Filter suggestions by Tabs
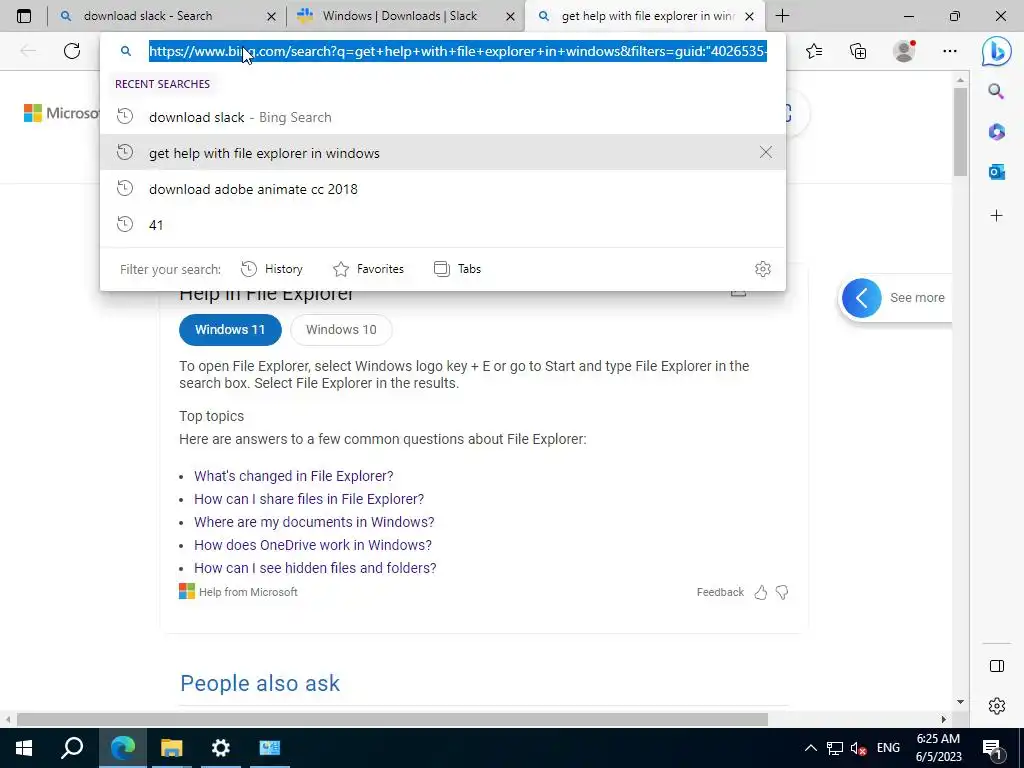 point(457,269)
